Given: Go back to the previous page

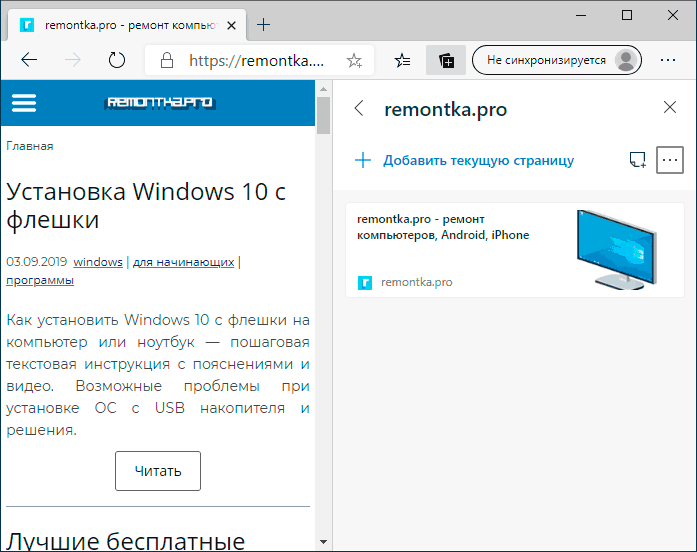Looking at the screenshot, I should point(29,60).
